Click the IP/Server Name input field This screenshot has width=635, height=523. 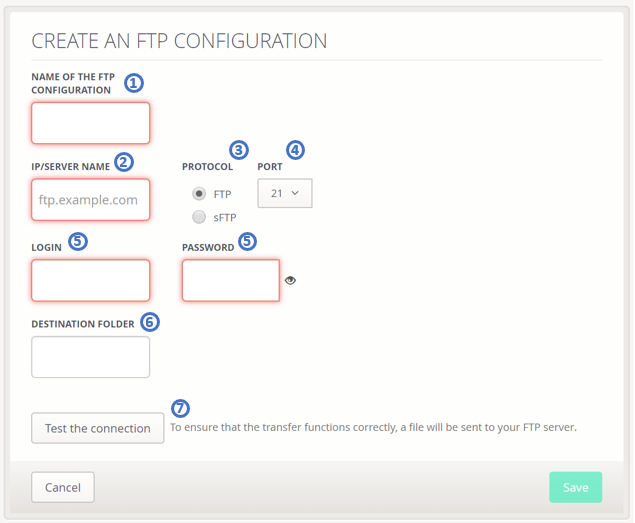tap(91, 200)
